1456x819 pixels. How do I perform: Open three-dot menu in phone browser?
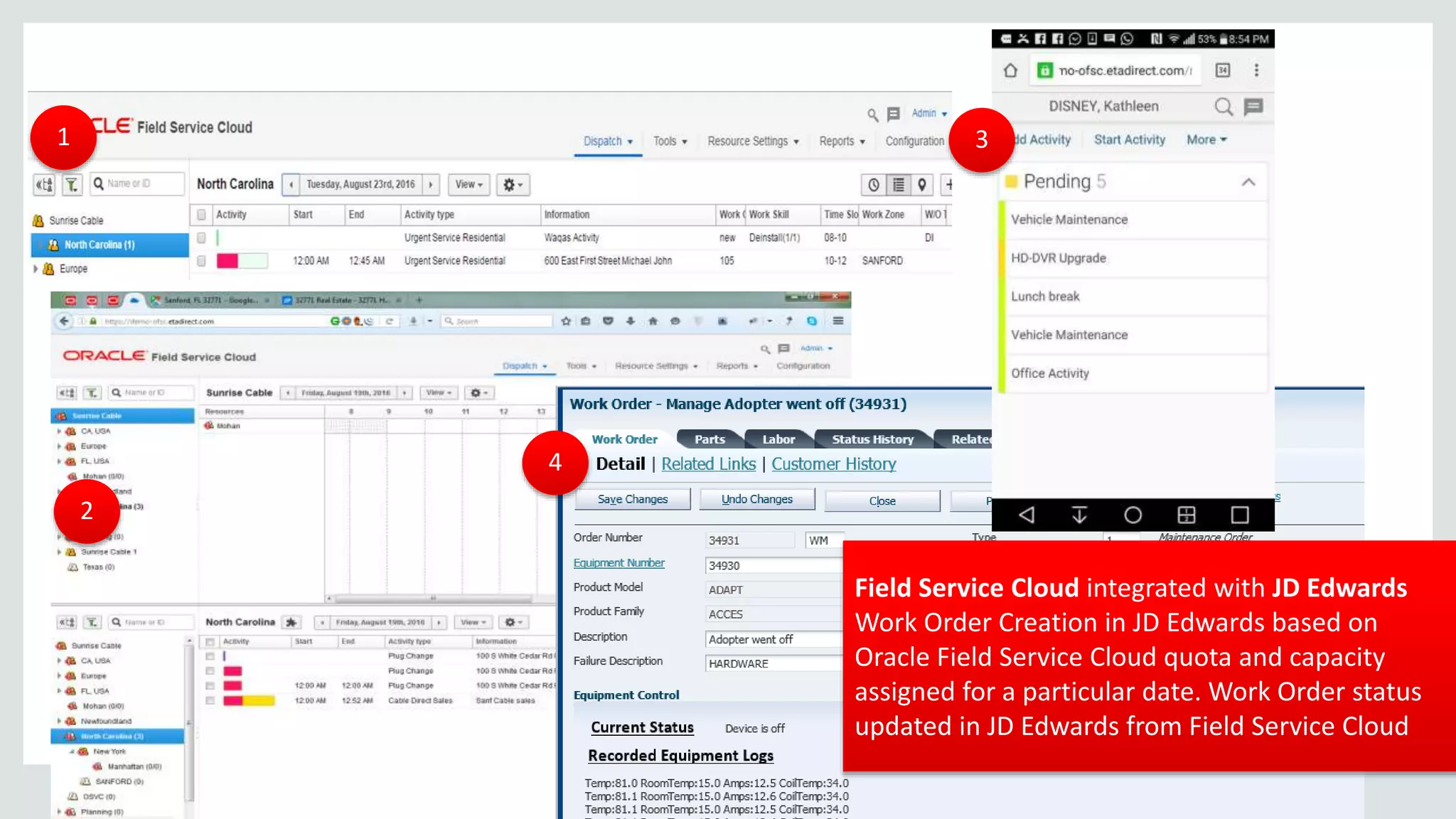1256,70
